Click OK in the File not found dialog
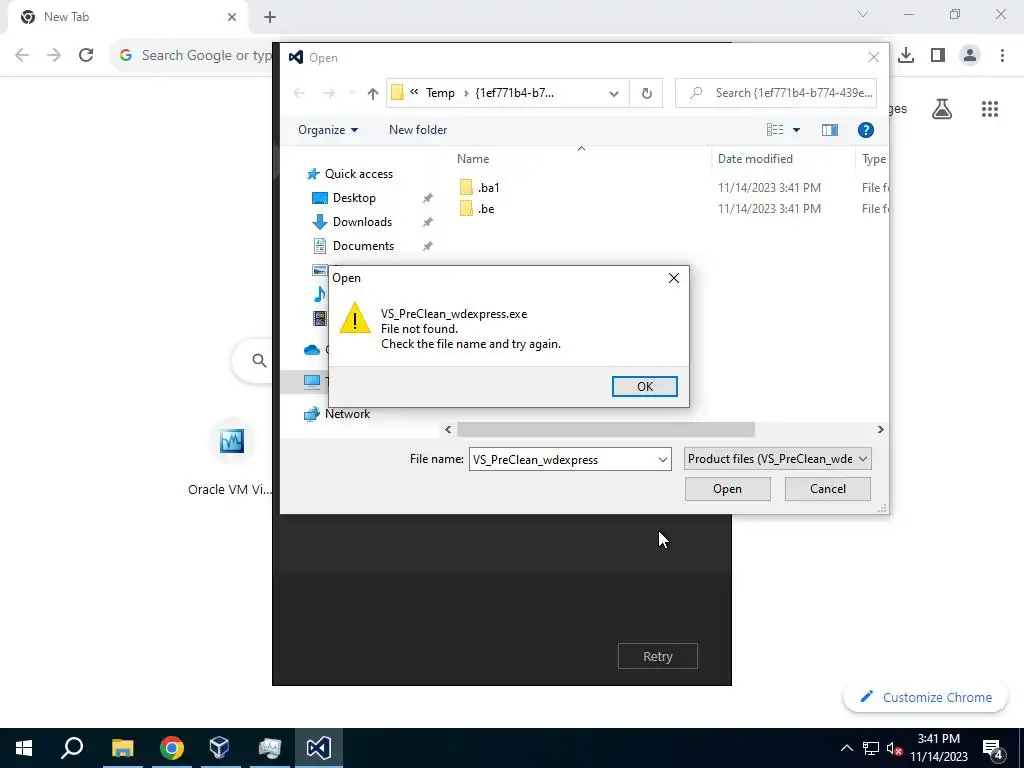Image resolution: width=1024 pixels, height=768 pixels. point(644,387)
